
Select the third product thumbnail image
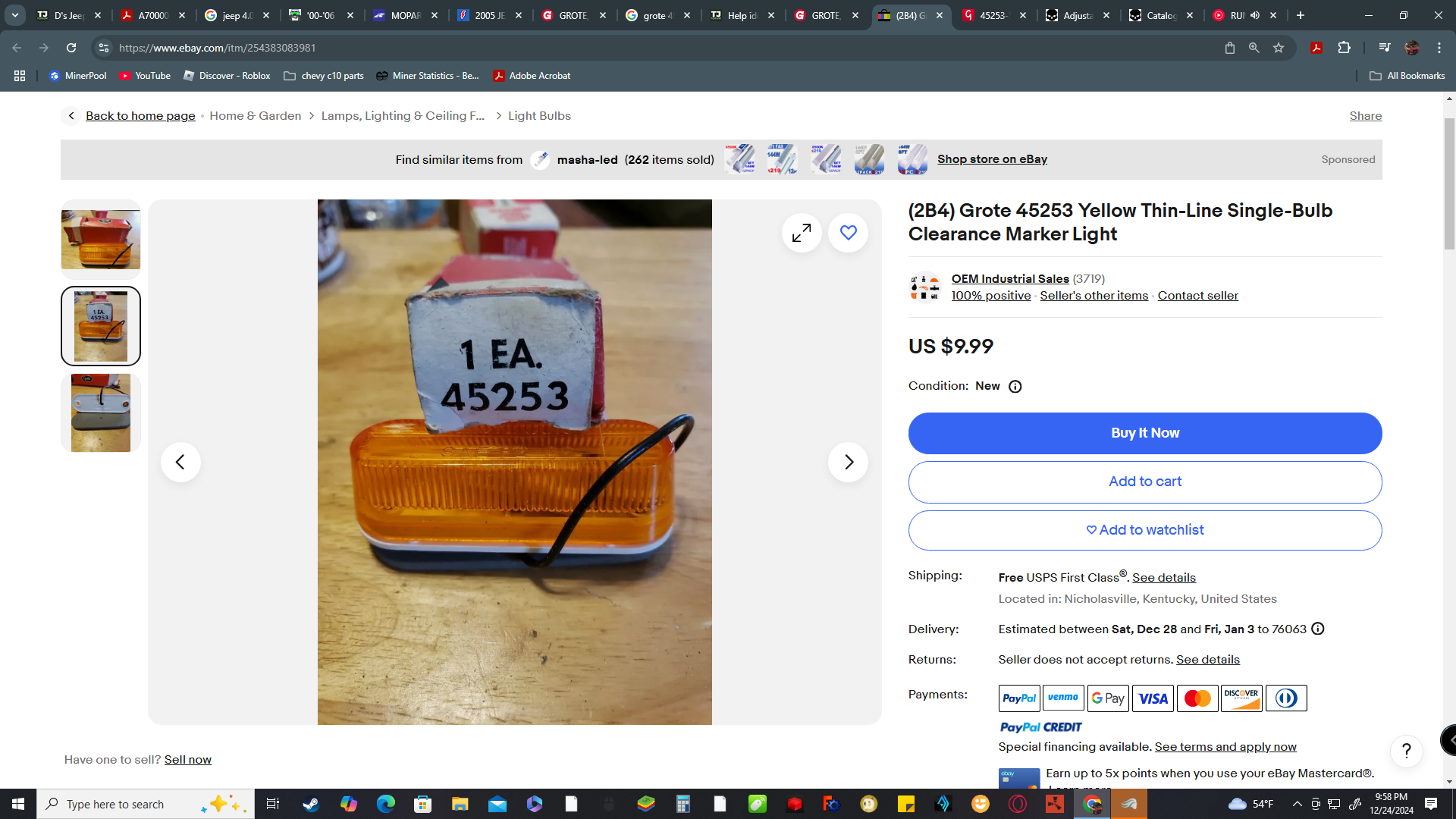click(101, 413)
